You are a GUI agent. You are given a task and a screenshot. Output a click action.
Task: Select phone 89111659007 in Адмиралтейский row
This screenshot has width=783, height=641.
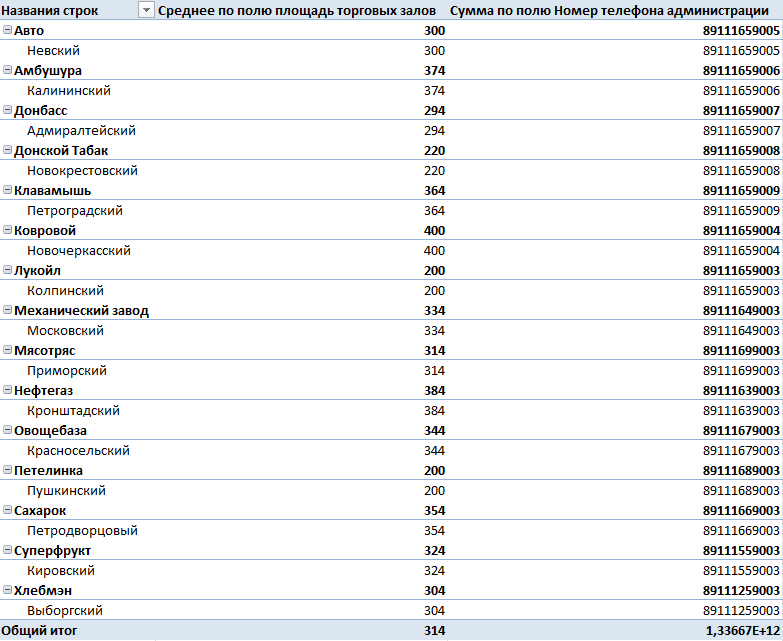(x=742, y=130)
